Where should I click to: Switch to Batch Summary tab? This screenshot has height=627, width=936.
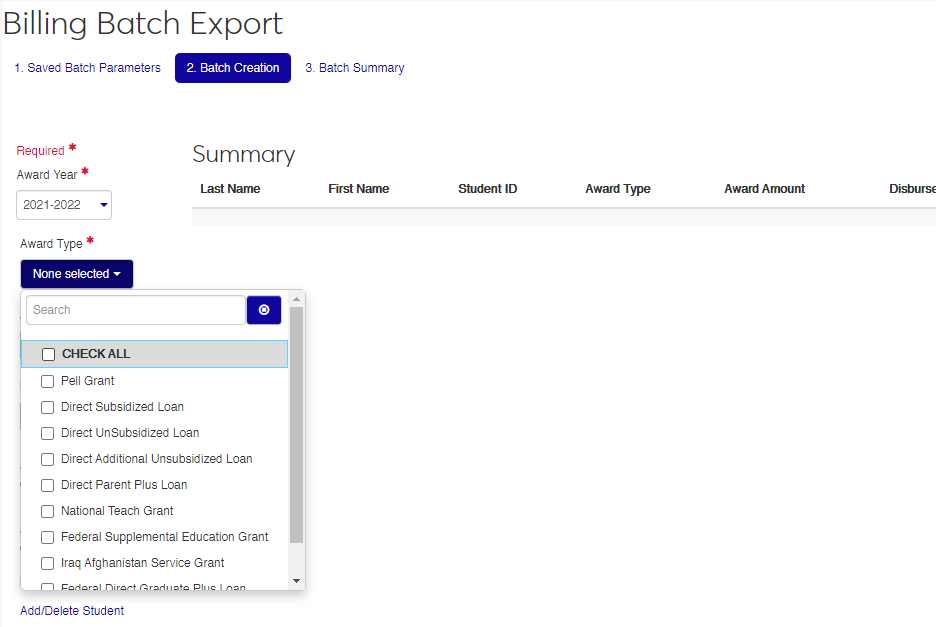pos(354,68)
